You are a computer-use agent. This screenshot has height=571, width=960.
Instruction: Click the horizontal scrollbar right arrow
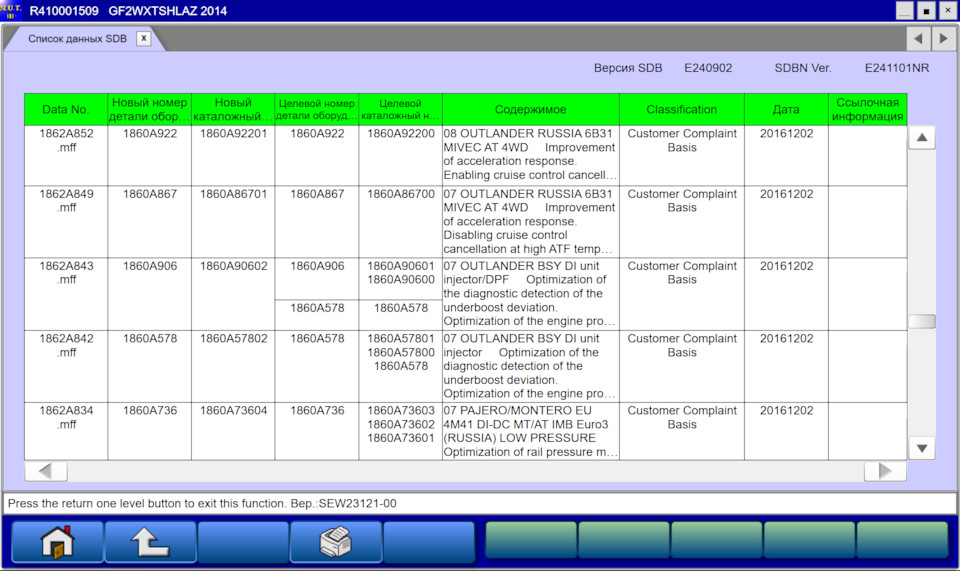[x=885, y=471]
